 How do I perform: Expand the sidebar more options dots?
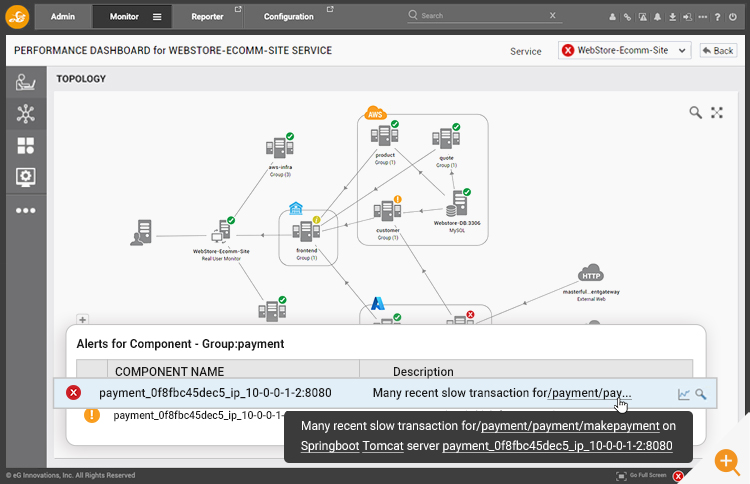click(x=25, y=210)
